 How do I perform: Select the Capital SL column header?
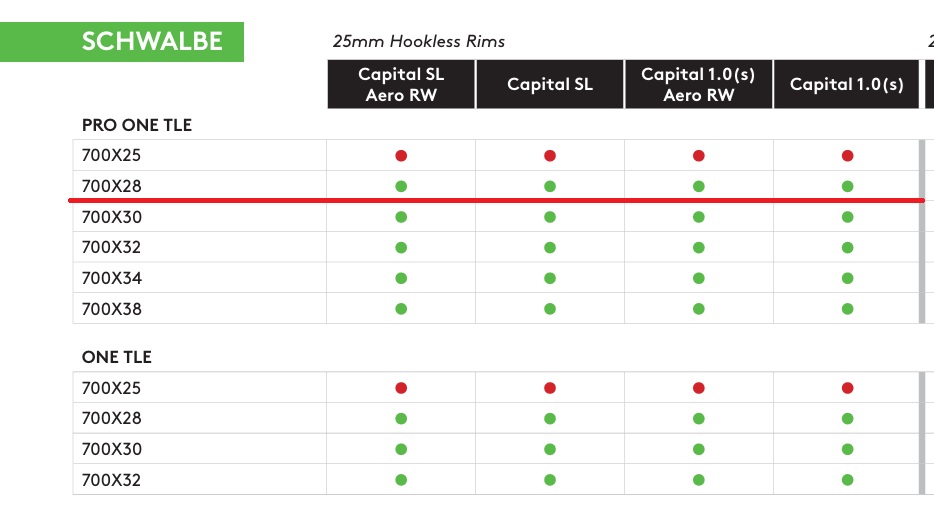pos(550,85)
